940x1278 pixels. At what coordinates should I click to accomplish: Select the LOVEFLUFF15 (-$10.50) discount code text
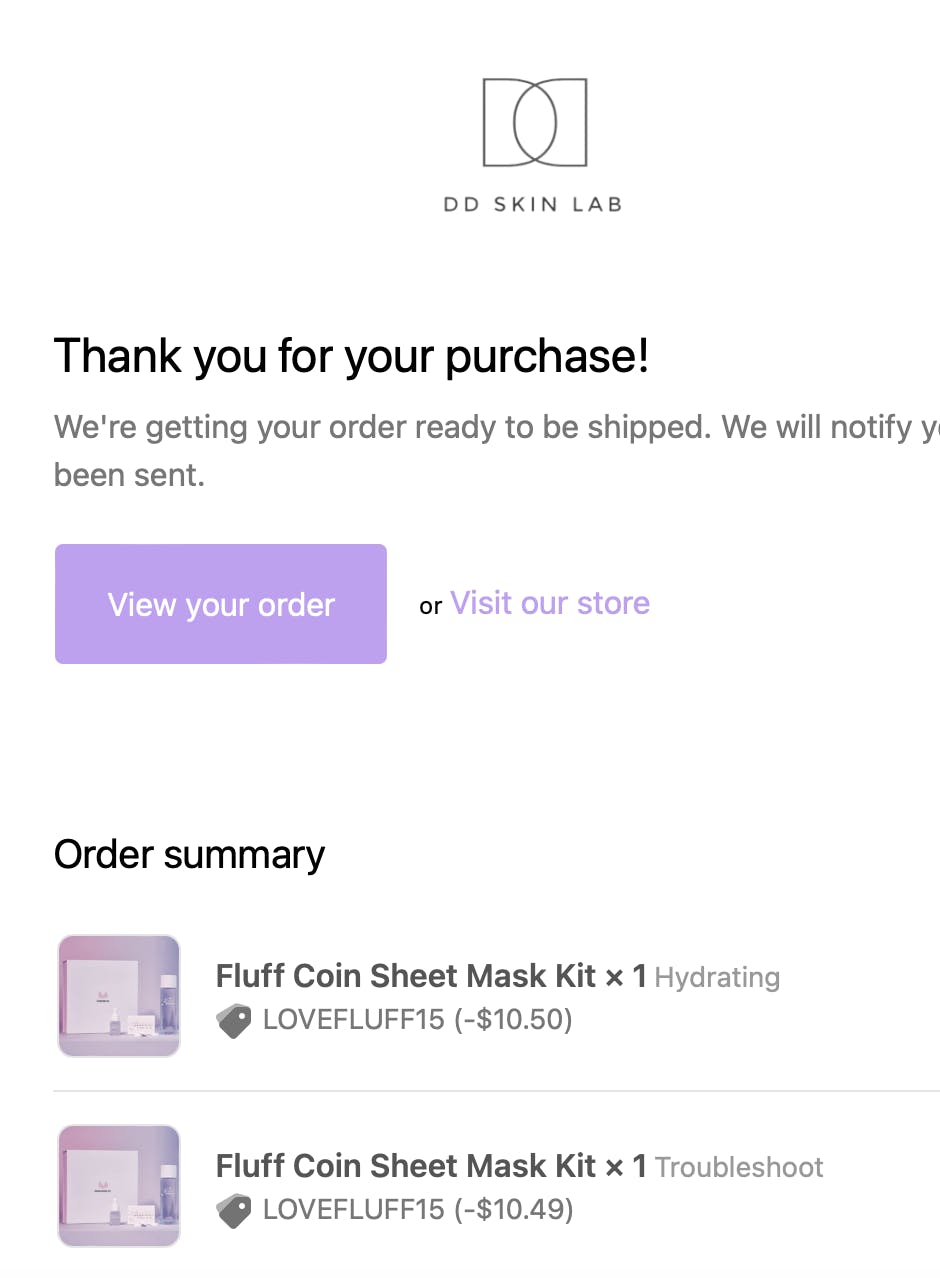(x=417, y=1020)
